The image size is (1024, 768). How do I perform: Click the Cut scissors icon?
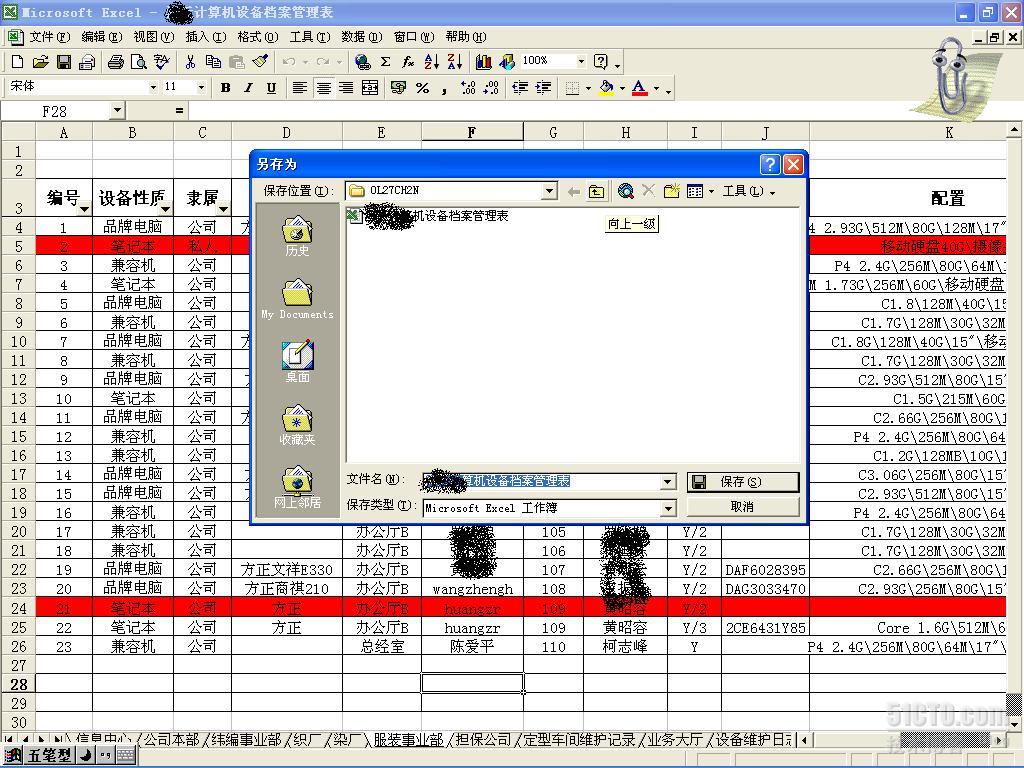[x=190, y=62]
